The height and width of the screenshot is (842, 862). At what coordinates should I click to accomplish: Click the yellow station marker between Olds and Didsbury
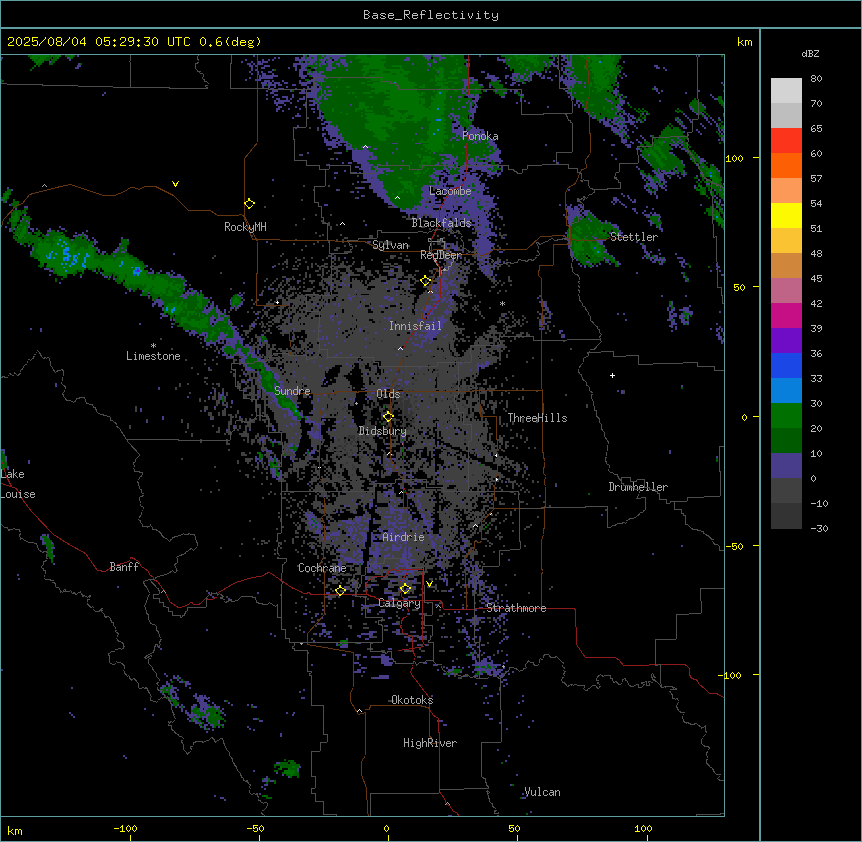388,417
